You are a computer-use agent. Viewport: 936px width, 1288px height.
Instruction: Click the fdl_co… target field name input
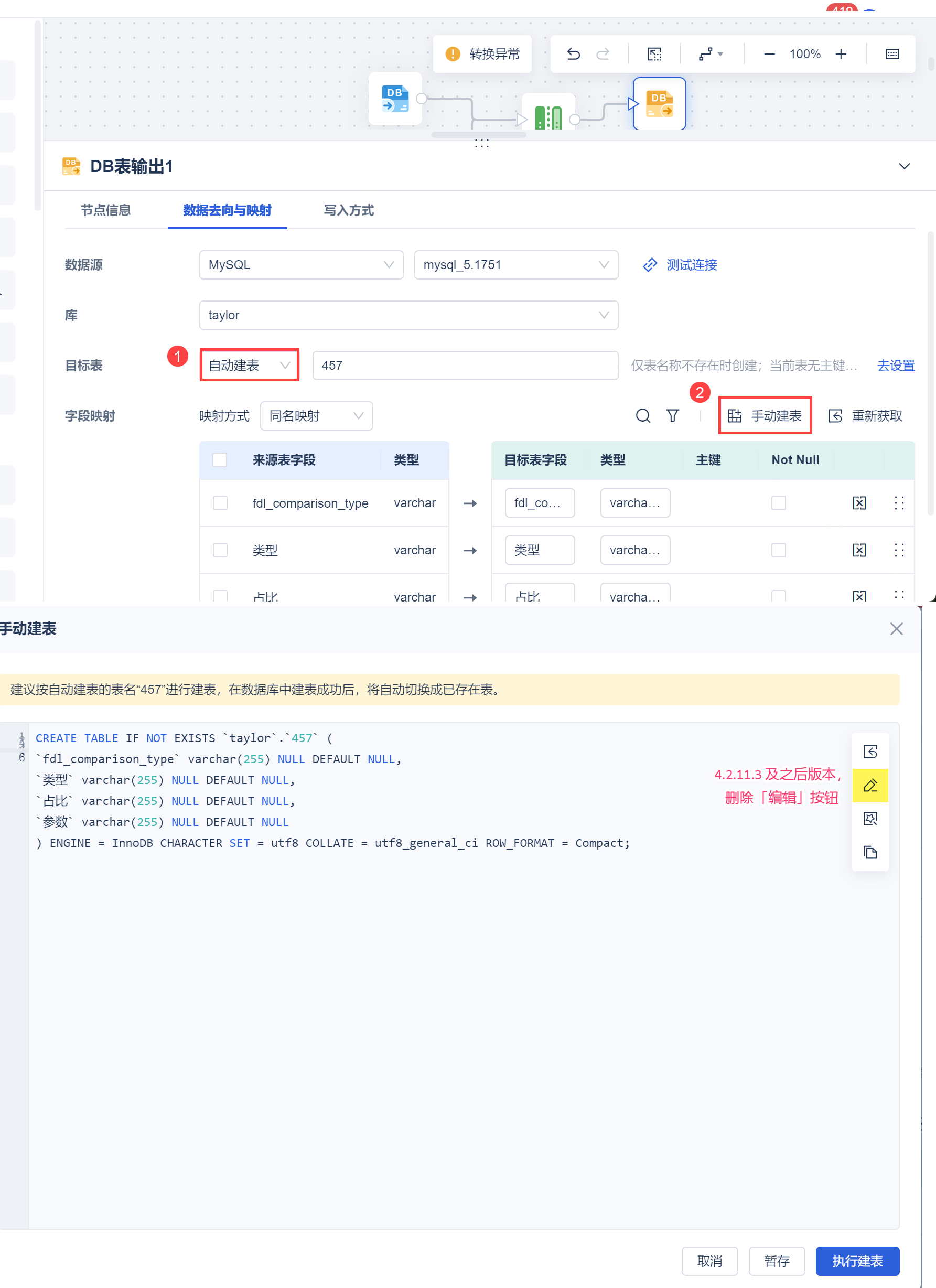[x=540, y=502]
